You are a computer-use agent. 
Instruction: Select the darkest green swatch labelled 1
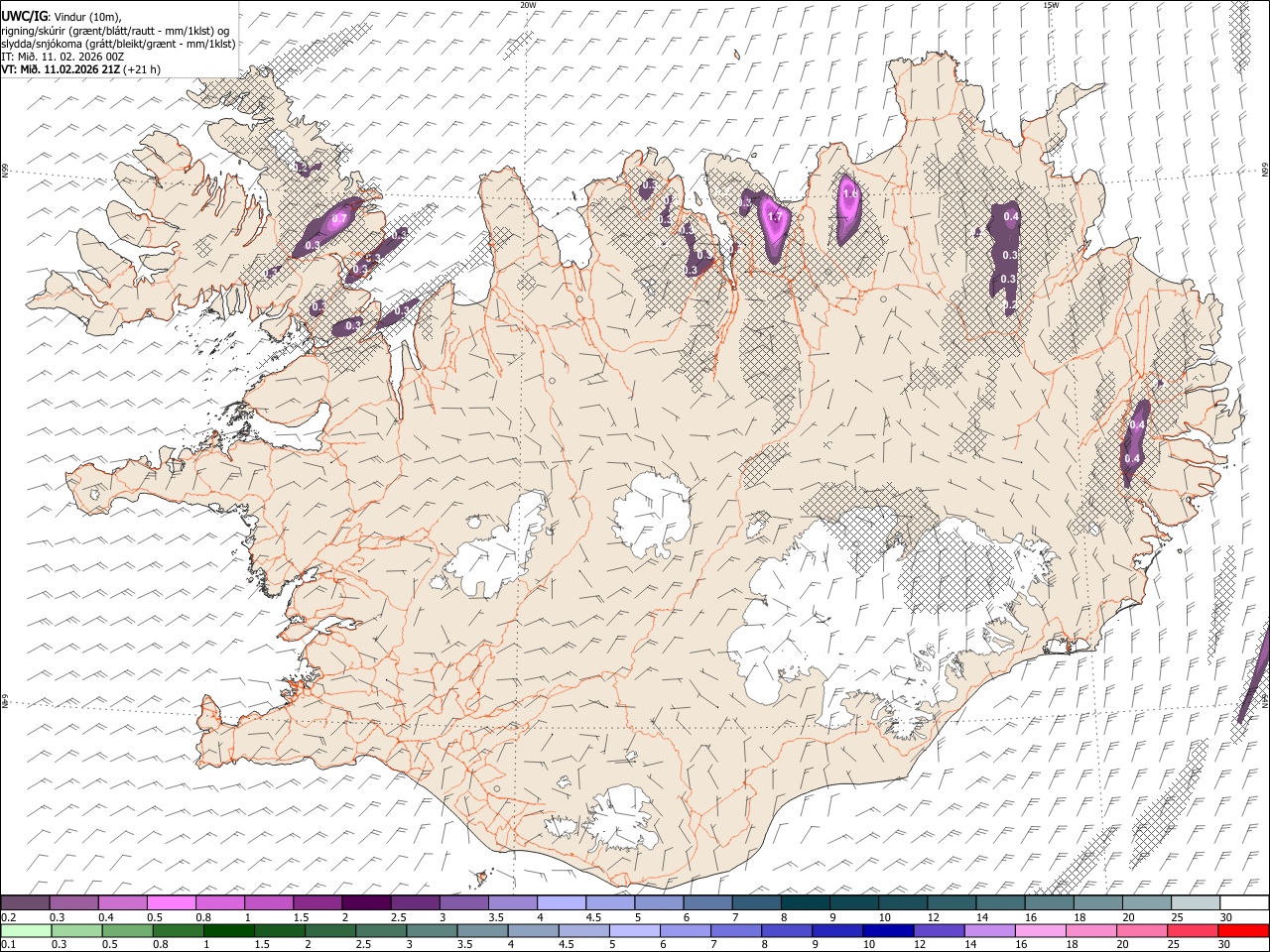coord(228,930)
